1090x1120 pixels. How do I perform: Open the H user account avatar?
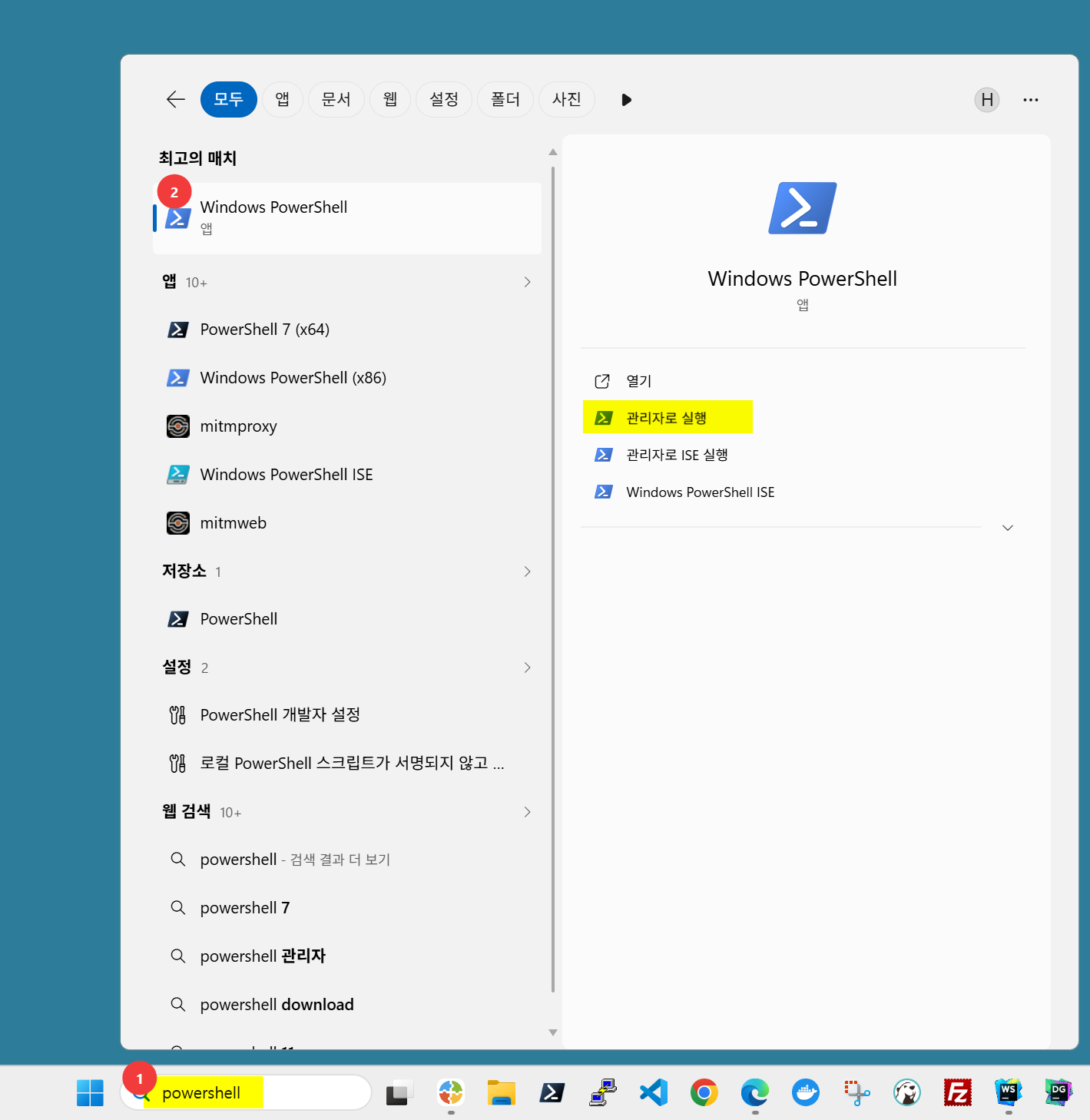987,100
